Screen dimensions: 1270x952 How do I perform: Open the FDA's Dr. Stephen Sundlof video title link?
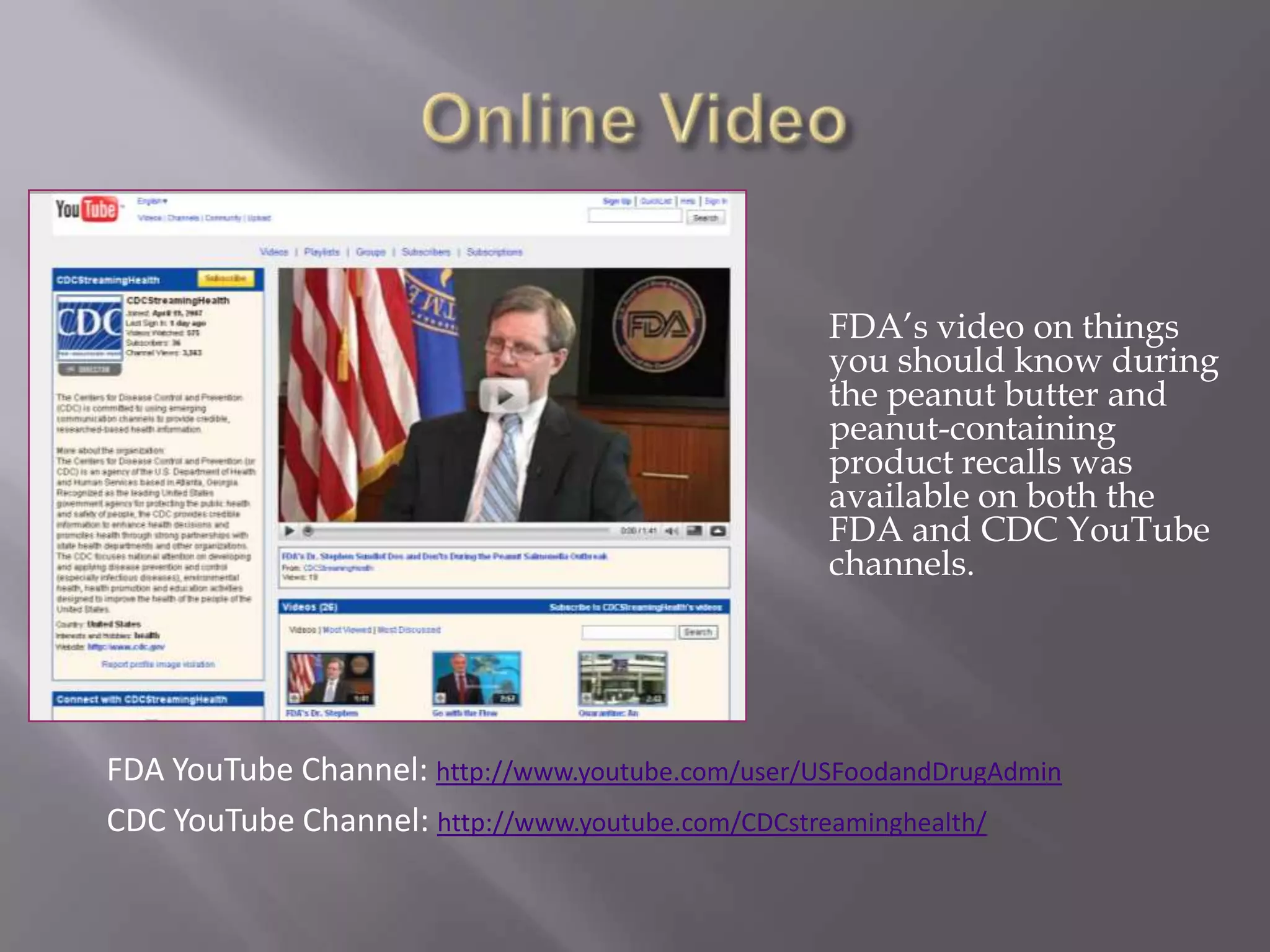pos(445,556)
